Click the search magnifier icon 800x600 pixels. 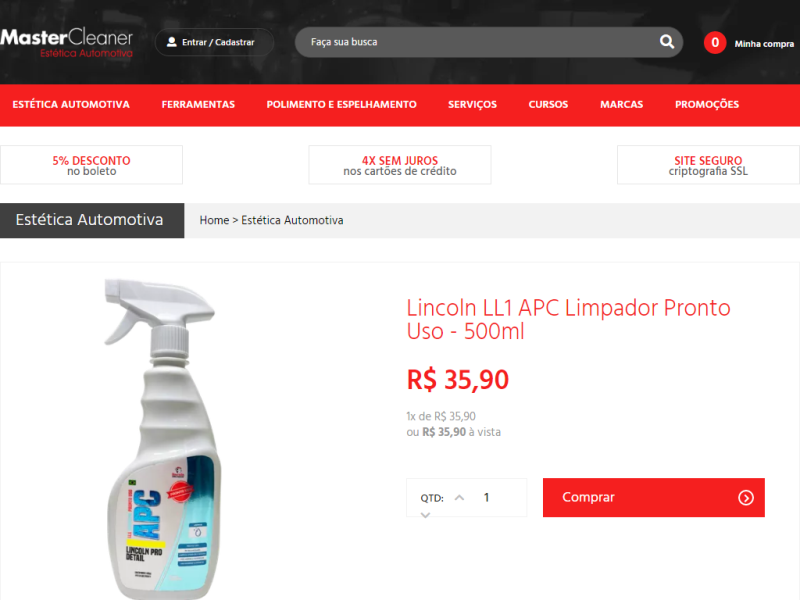click(x=667, y=42)
